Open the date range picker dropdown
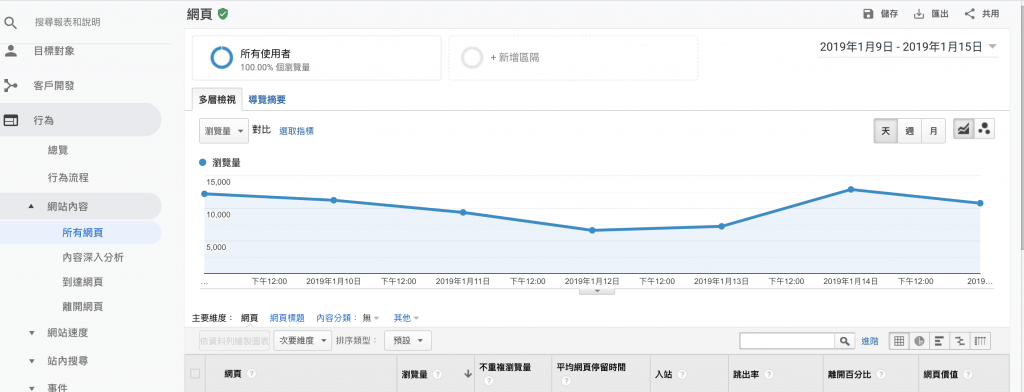Viewport: 1024px width, 392px height. 908,46
